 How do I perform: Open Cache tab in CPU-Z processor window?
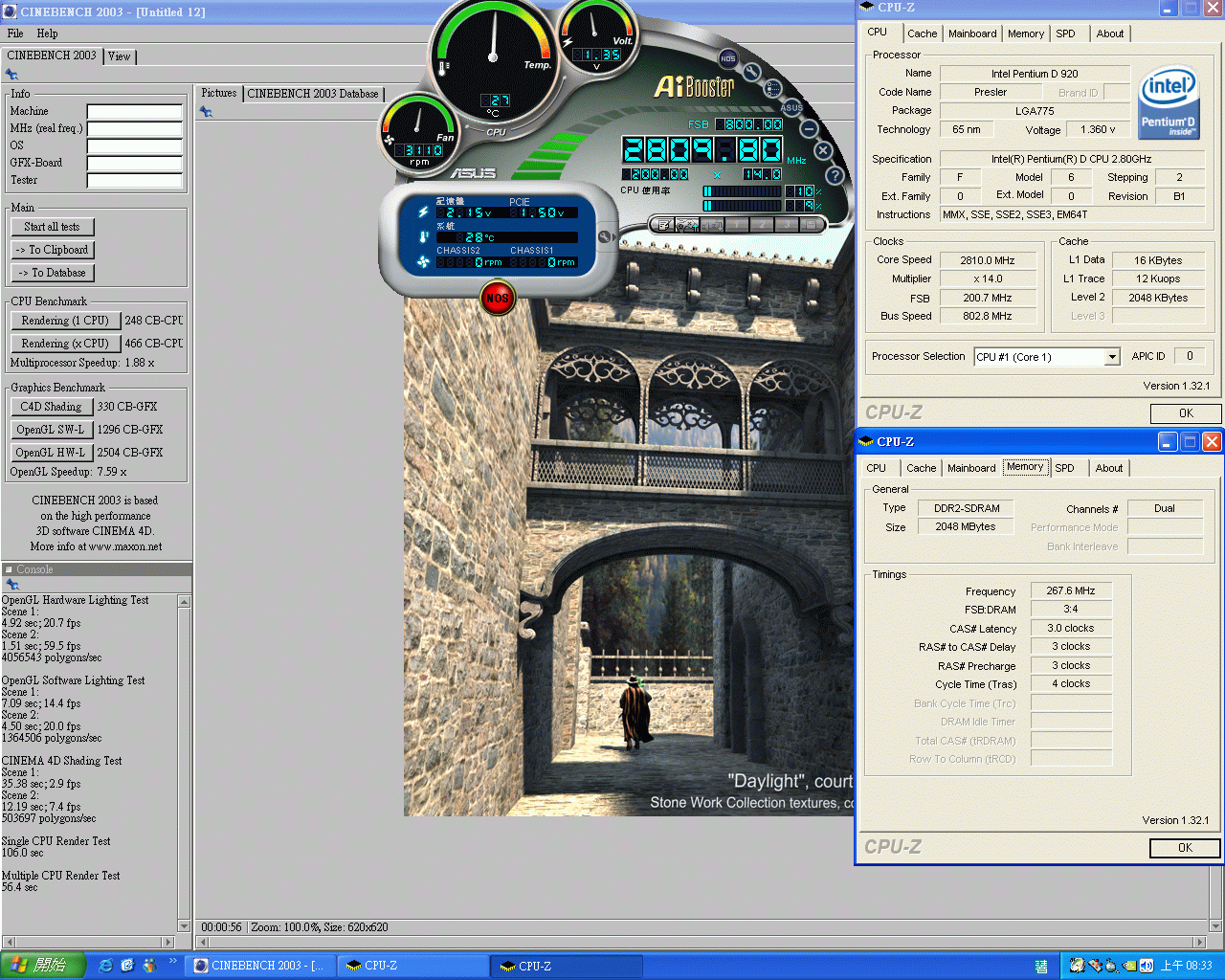pos(923,33)
